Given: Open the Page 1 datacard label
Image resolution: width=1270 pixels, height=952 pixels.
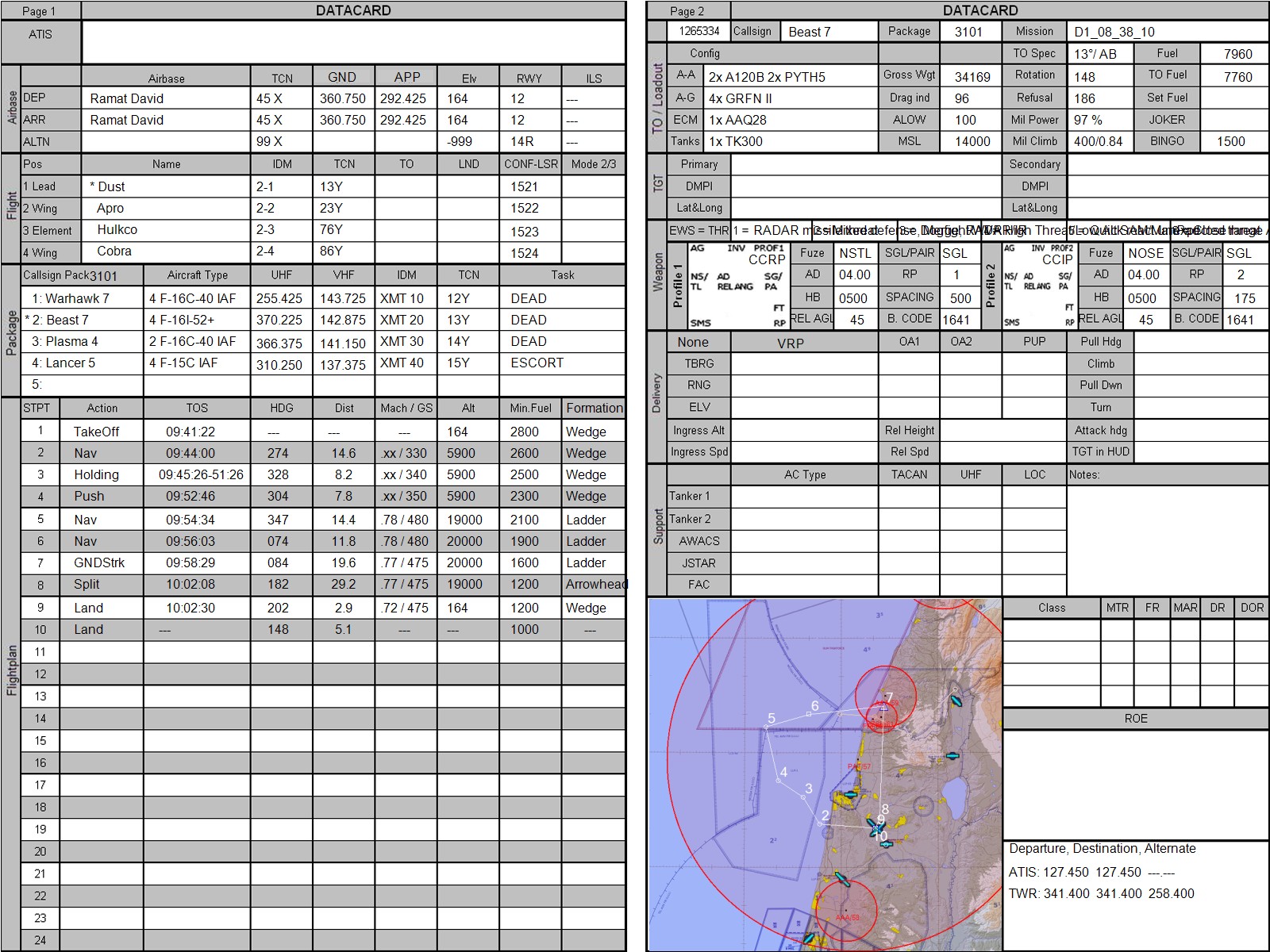Looking at the screenshot, I should (x=40, y=11).
